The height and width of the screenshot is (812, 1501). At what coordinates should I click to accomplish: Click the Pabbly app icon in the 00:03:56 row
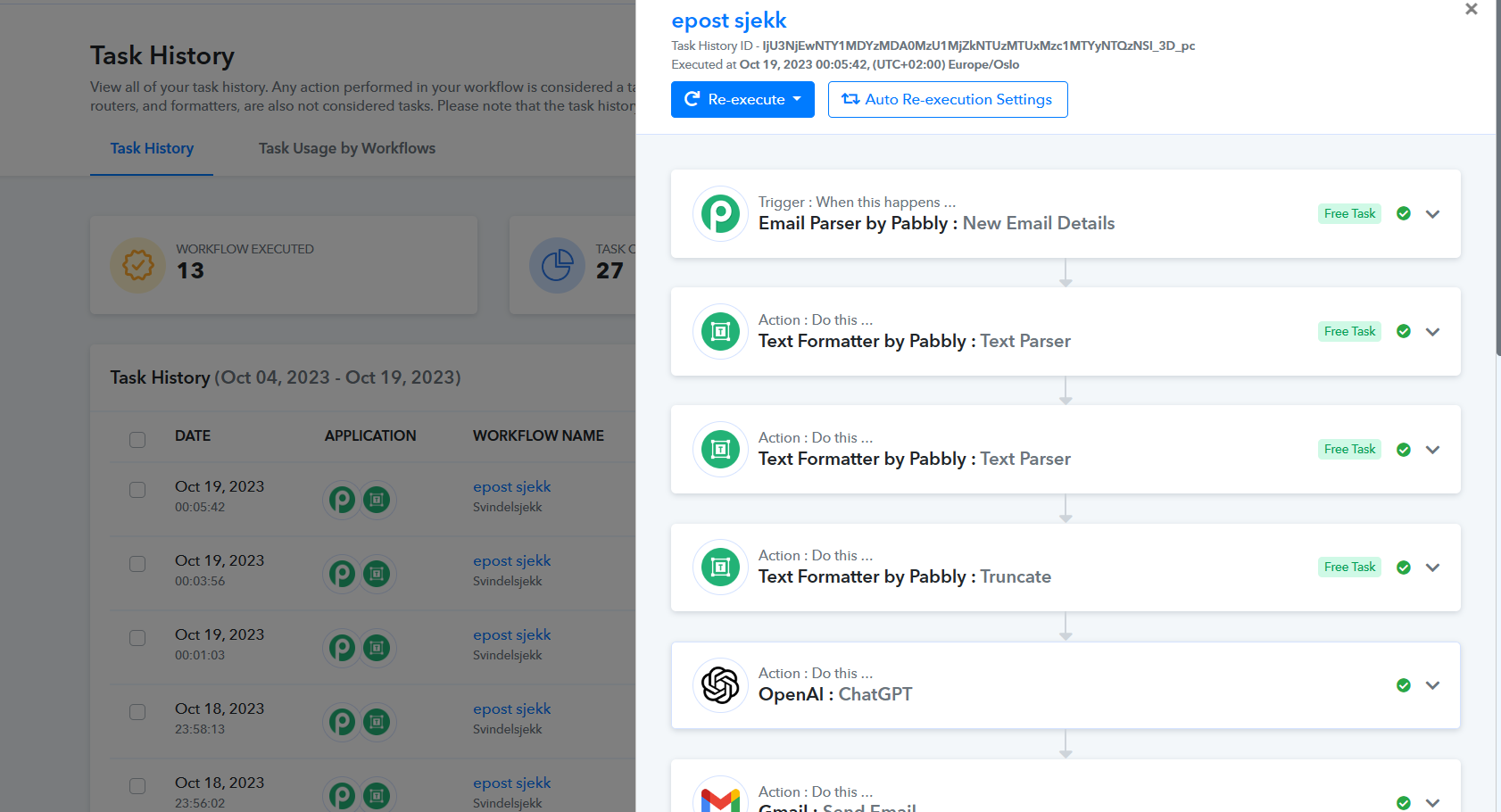pos(342,574)
